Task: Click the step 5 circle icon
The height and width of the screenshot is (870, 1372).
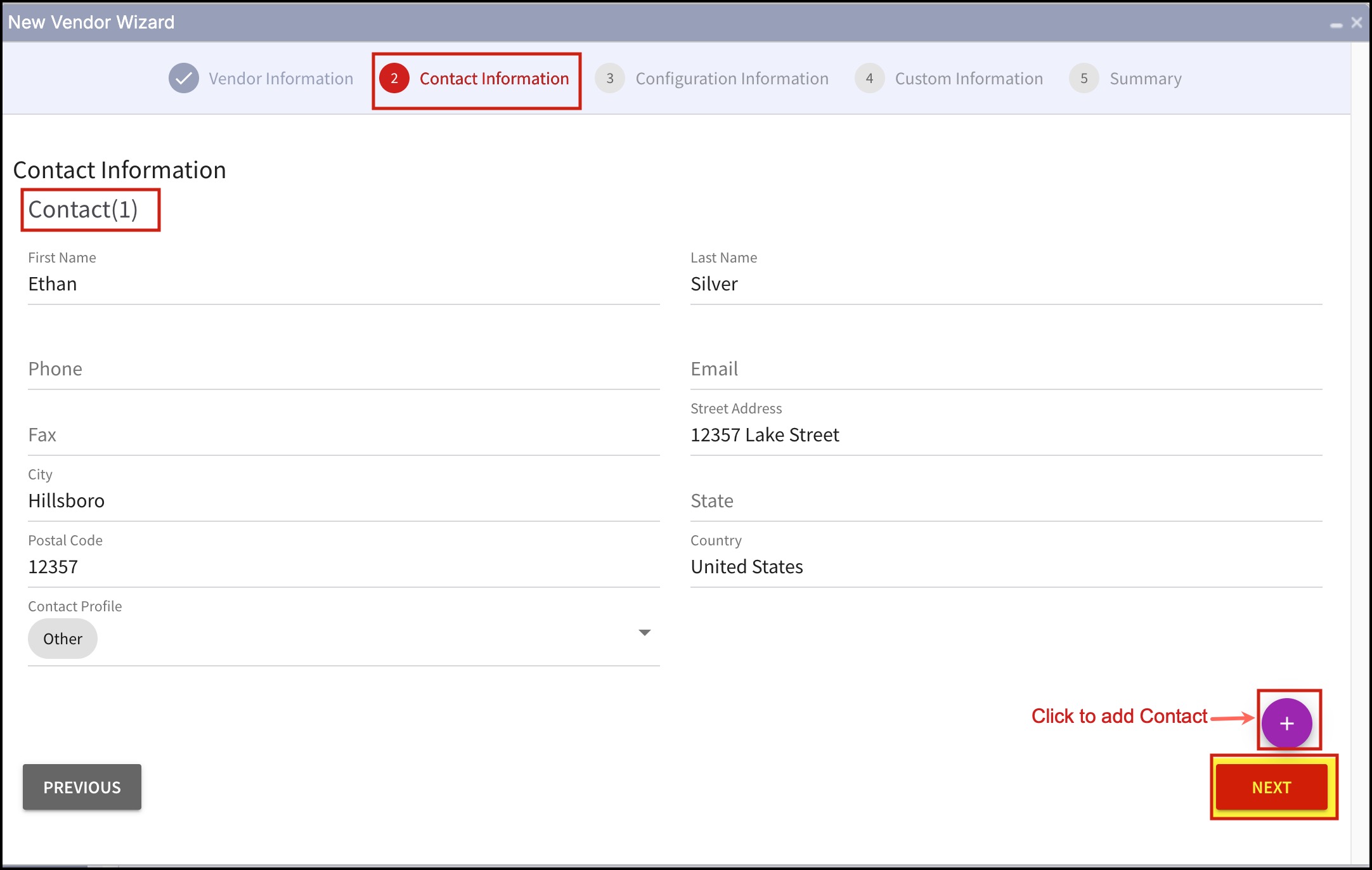Action: 1084,79
